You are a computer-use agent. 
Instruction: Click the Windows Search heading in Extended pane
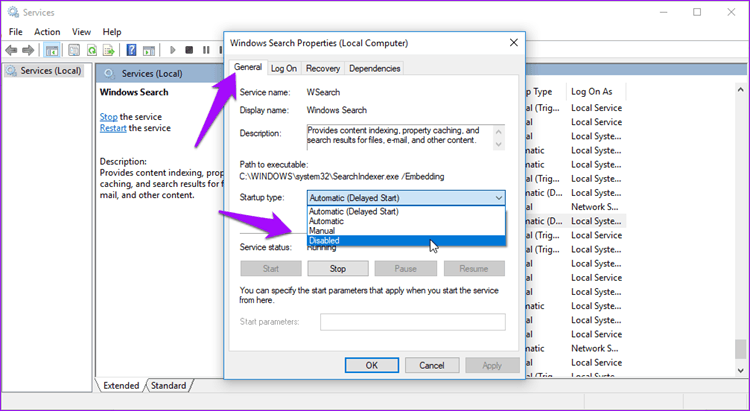click(x=134, y=92)
